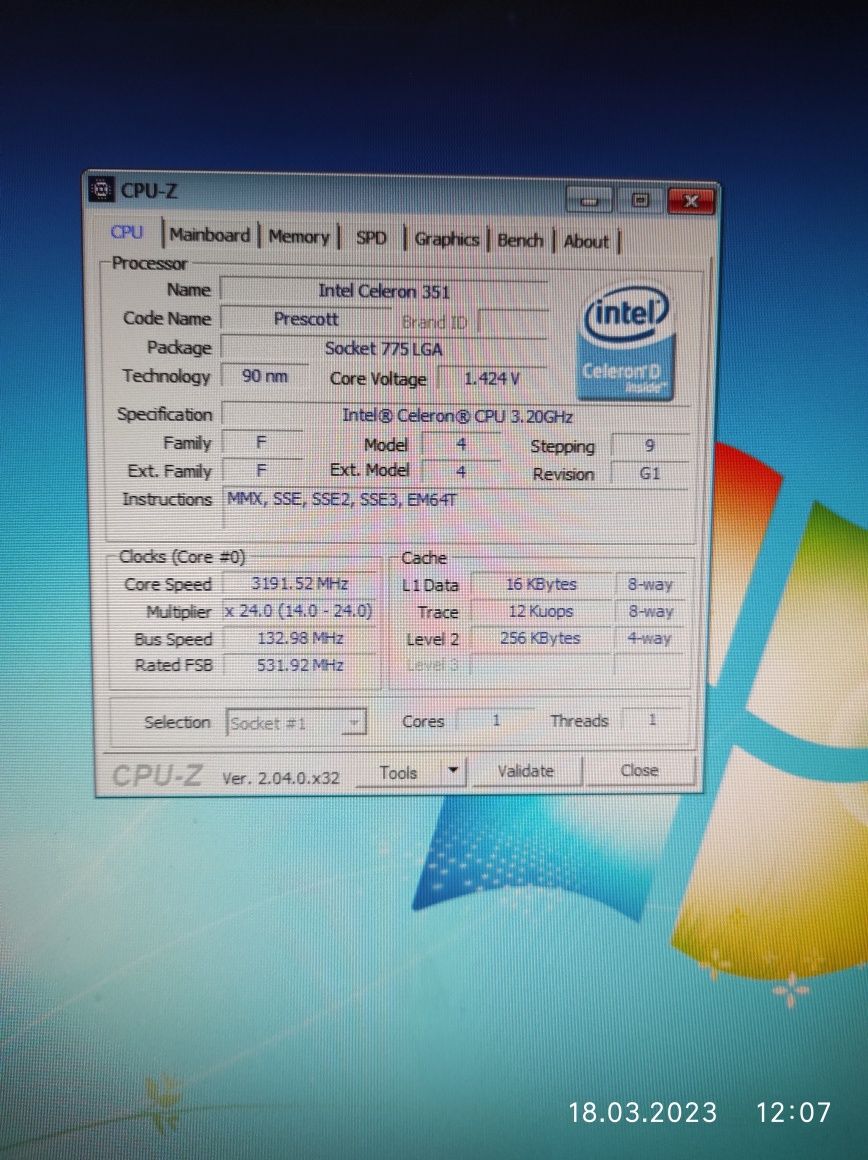Screen dimensions: 868x1160
Task: Click the CPU-Z app icon in title bar
Action: tap(101, 190)
